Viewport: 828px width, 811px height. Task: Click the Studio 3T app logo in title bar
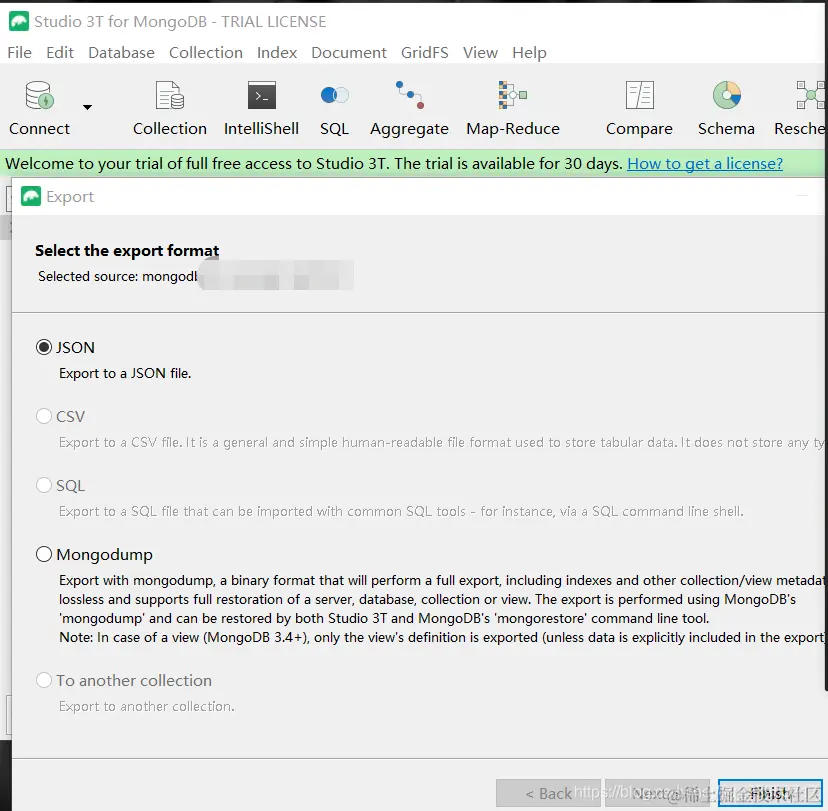pyautogui.click(x=19, y=22)
